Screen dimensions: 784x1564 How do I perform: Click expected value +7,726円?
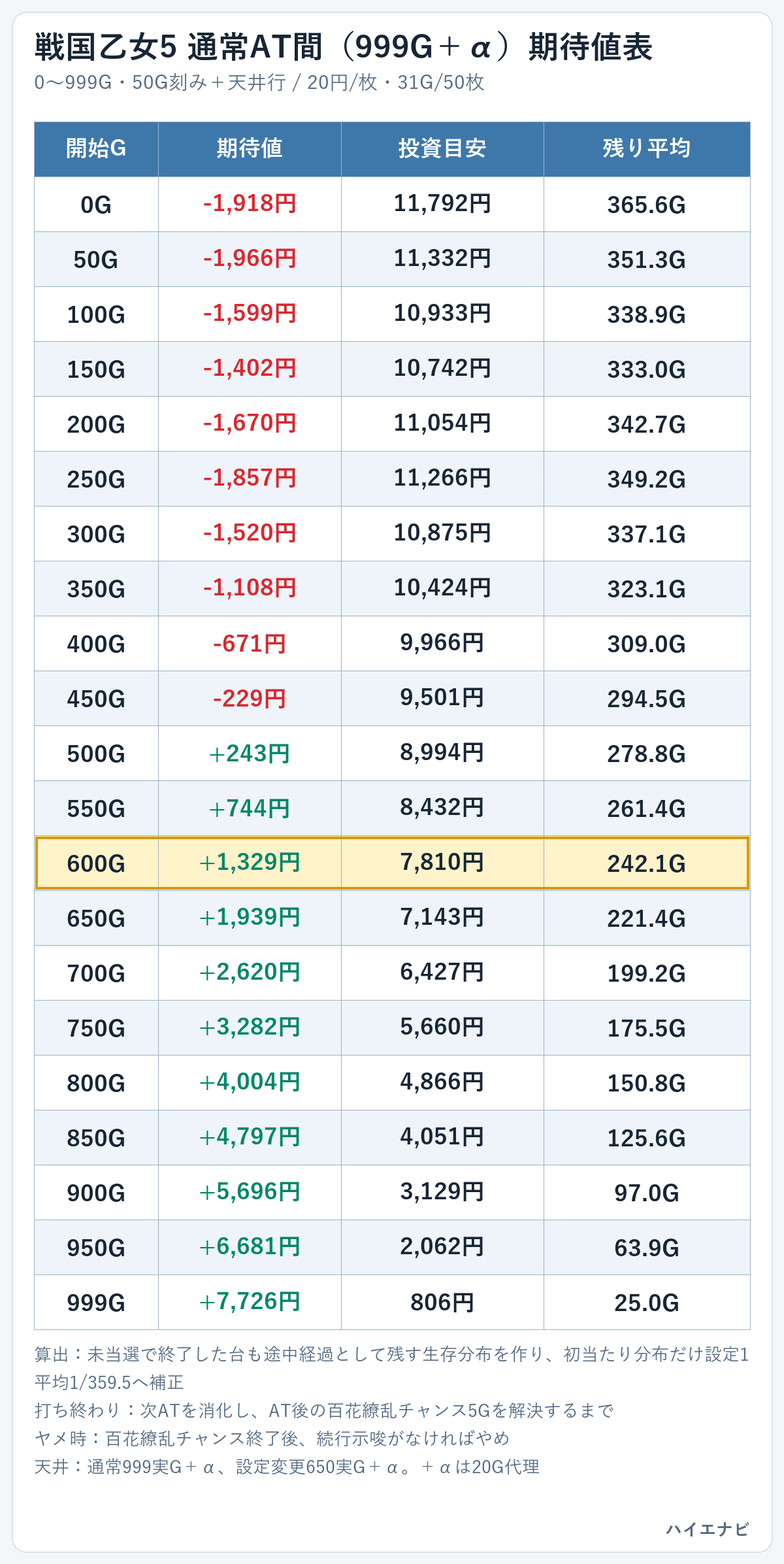point(250,1302)
